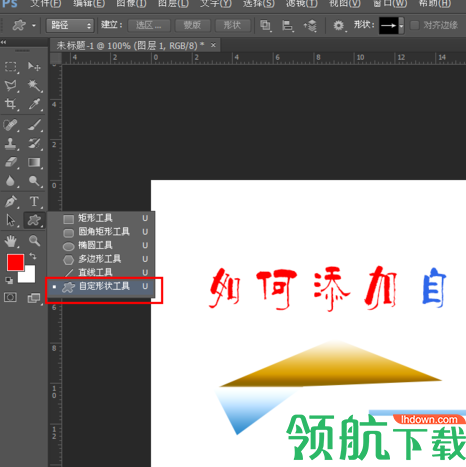This screenshot has height=467, width=466.
Task: Click the red foreground color swatch
Action: point(15,262)
